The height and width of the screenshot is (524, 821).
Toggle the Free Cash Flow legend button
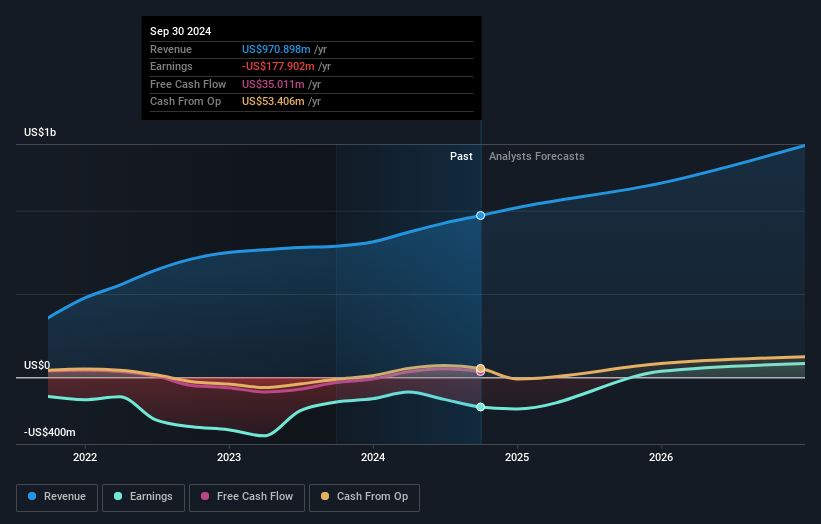(x=247, y=497)
